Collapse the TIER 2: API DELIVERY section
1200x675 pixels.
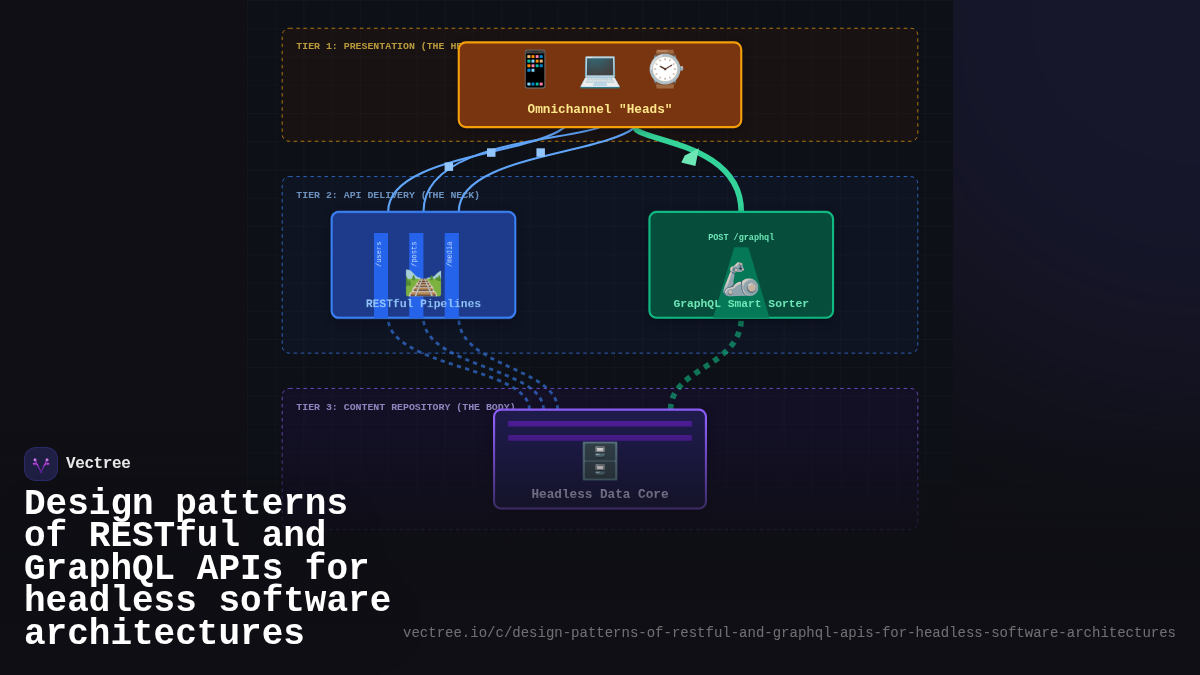point(386,195)
